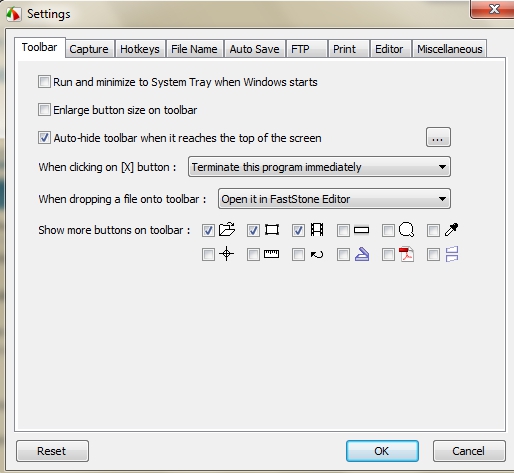514x473 pixels.
Task: Open the Auto Save tab
Action: [254, 49]
